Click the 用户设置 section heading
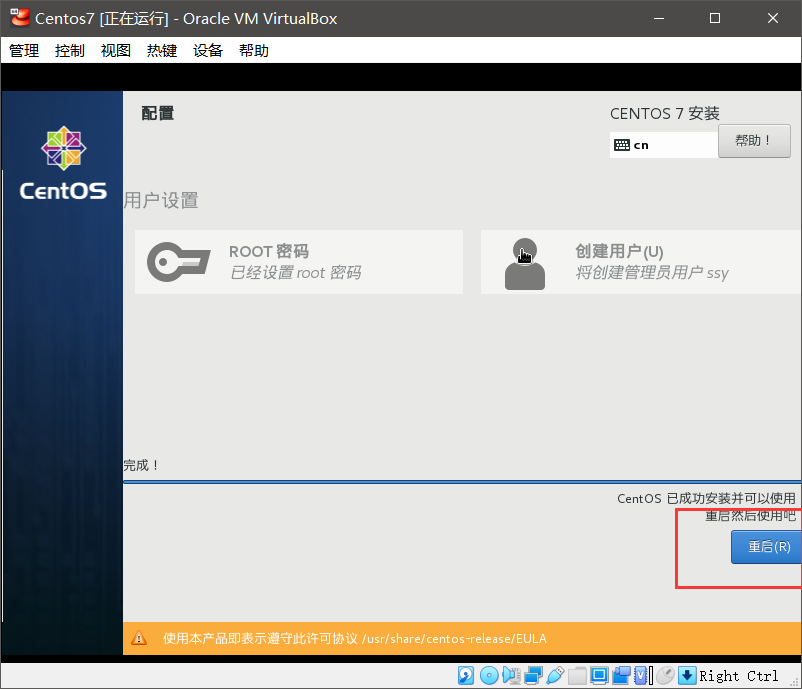Viewport: 802px width, 689px height. click(161, 200)
